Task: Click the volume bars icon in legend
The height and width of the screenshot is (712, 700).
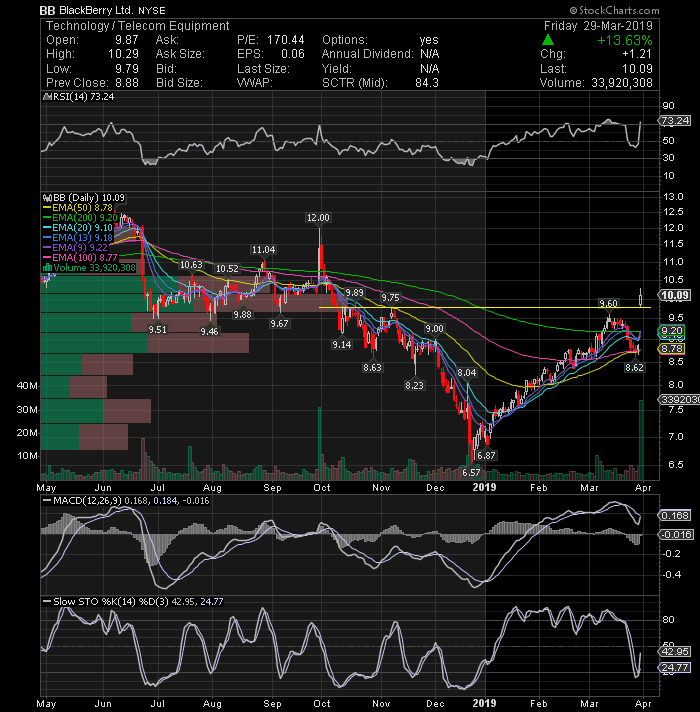Action: pyautogui.click(x=47, y=268)
